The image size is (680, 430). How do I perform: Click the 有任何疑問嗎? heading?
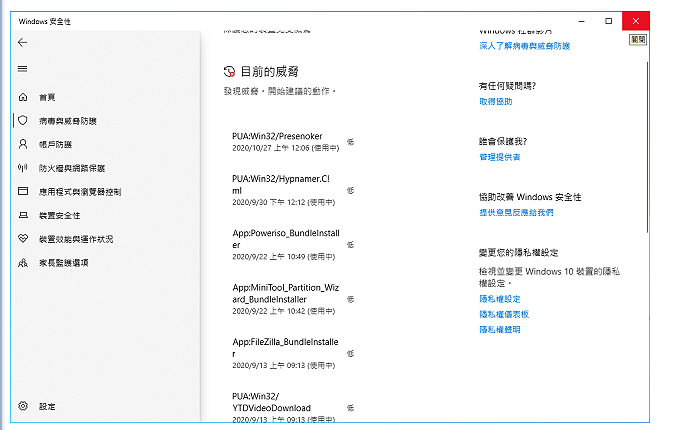507,86
